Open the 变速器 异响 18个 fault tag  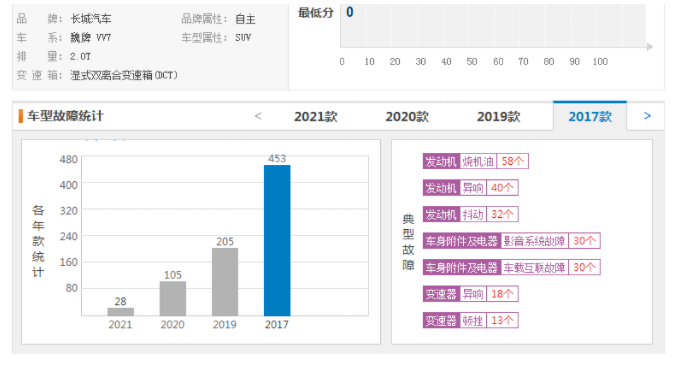470,294
